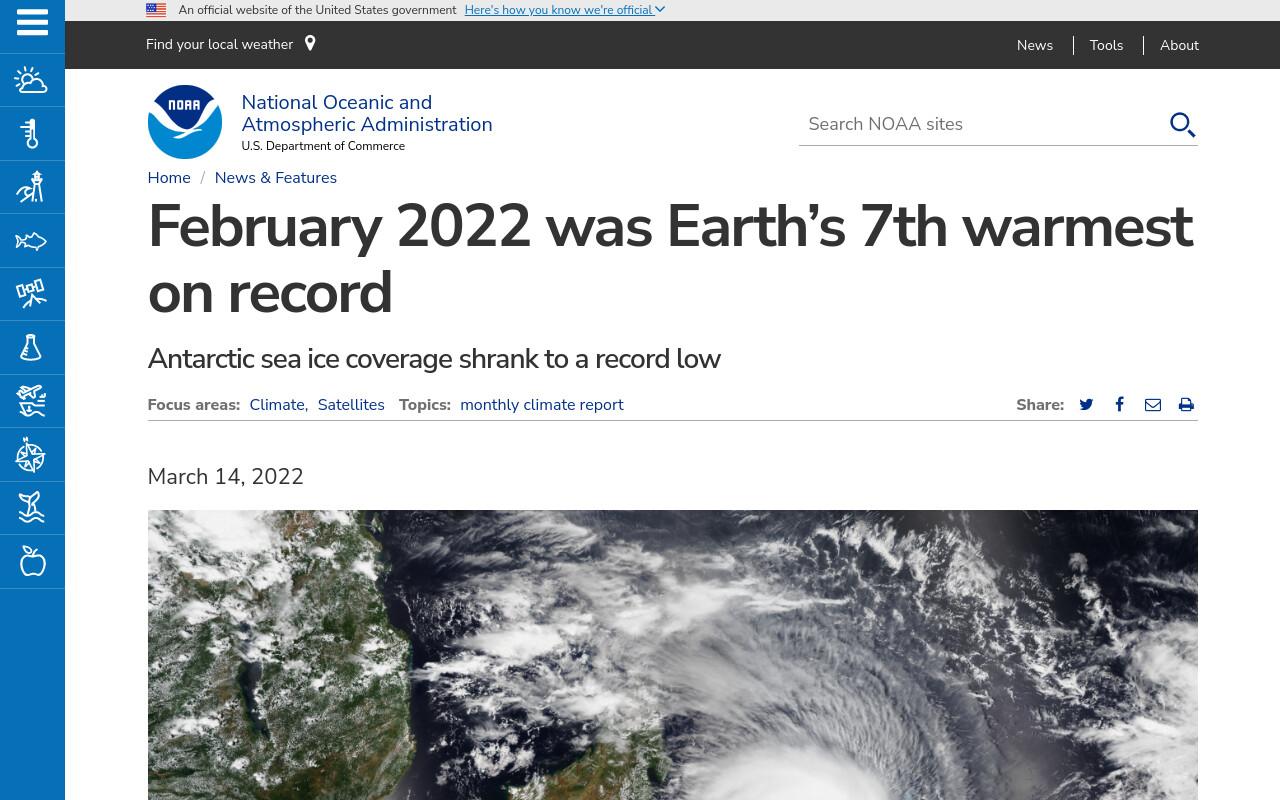Viewport: 1280px width, 800px height.
Task: Open the compass Charting sidebar icon
Action: 32,455
